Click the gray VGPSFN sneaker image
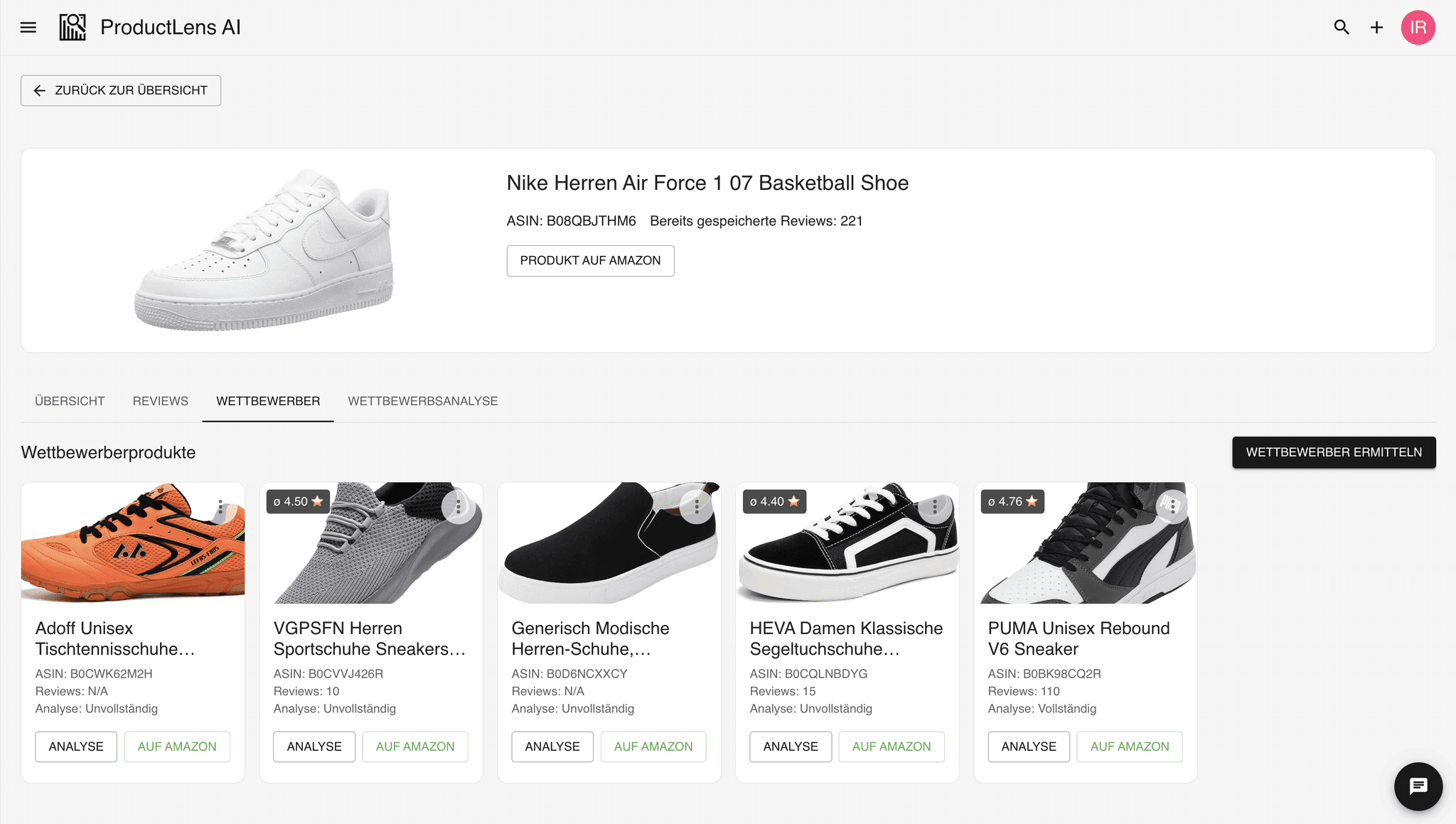The width and height of the screenshot is (1456, 824). click(x=371, y=543)
